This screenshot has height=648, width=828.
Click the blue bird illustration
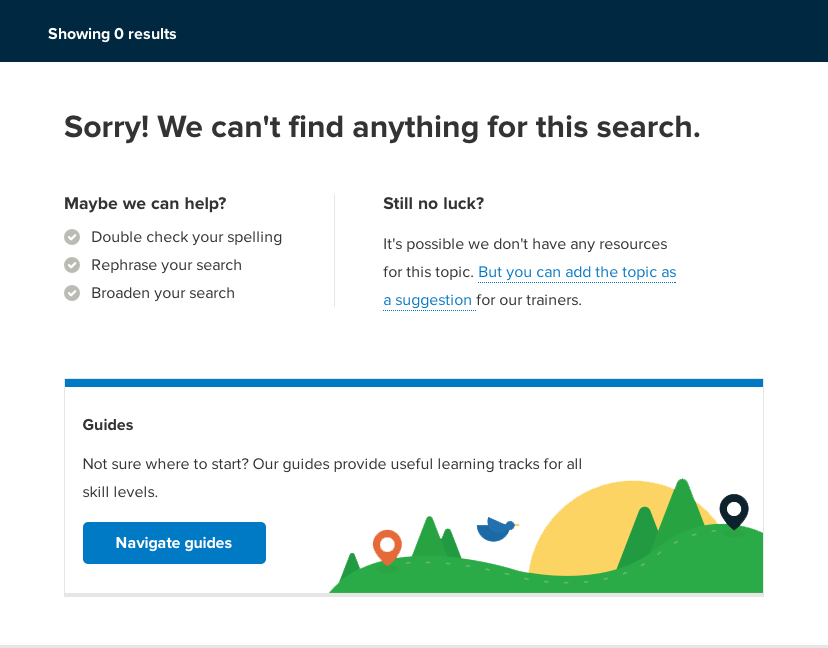coord(495,528)
